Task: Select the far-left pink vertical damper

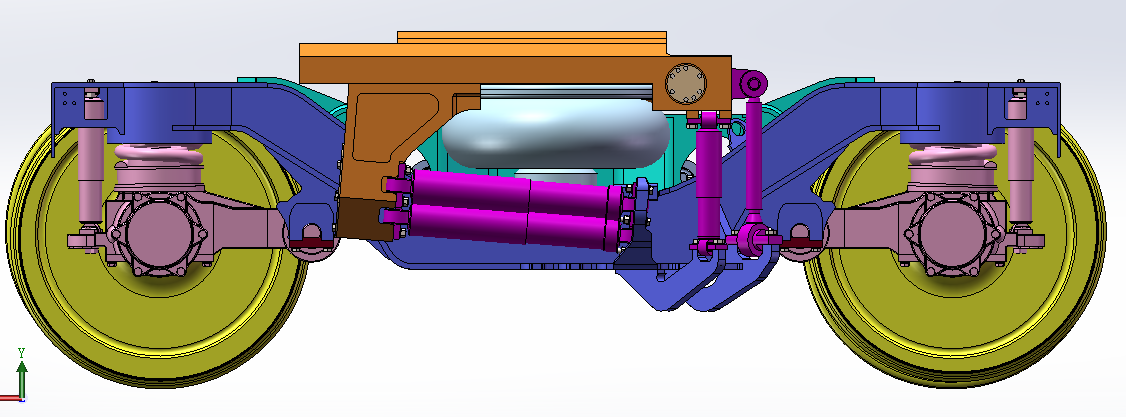Action: pos(91,161)
